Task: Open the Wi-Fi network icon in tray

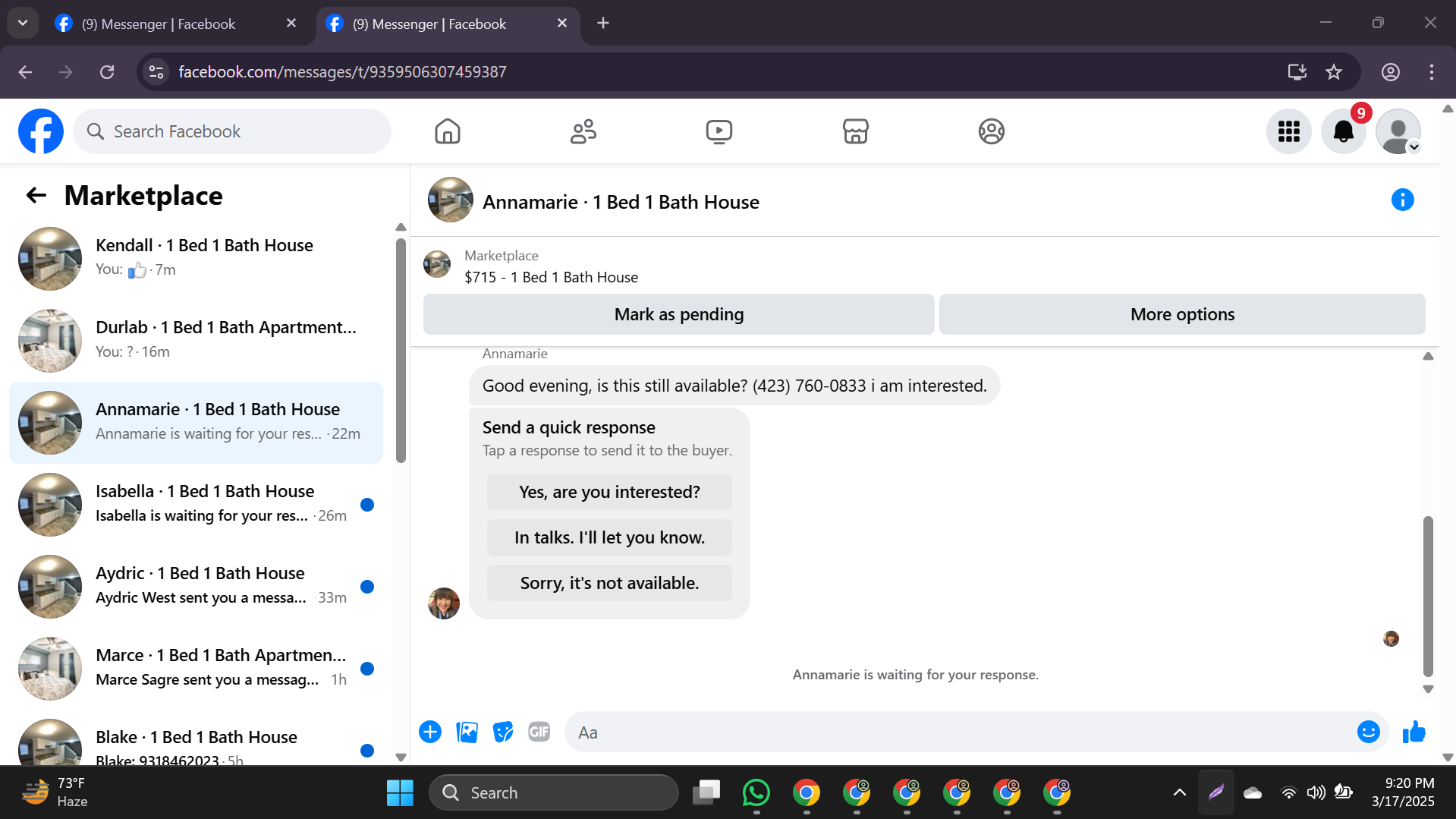Action: tap(1288, 792)
